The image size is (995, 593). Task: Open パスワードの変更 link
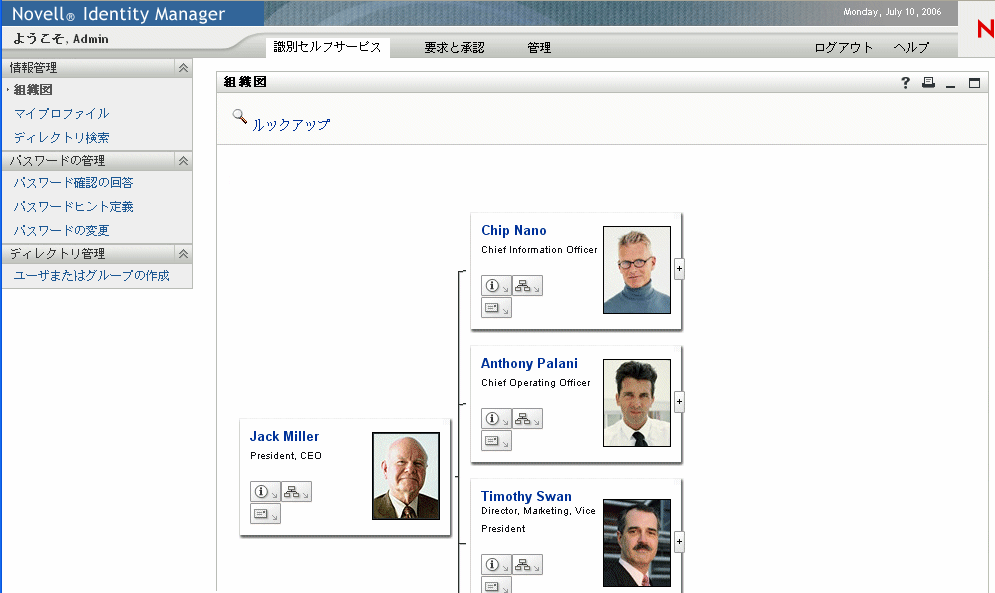[62, 230]
